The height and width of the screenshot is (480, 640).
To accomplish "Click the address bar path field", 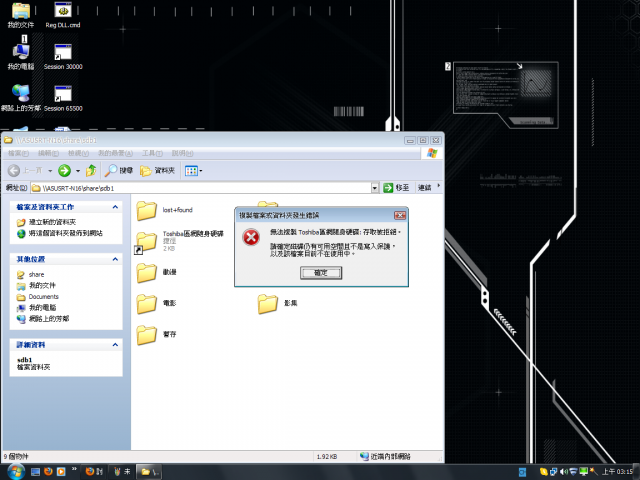I will click(201, 188).
